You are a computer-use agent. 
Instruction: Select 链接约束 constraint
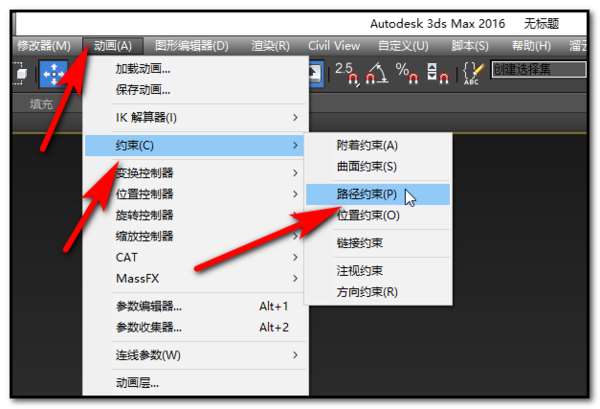tap(378, 243)
